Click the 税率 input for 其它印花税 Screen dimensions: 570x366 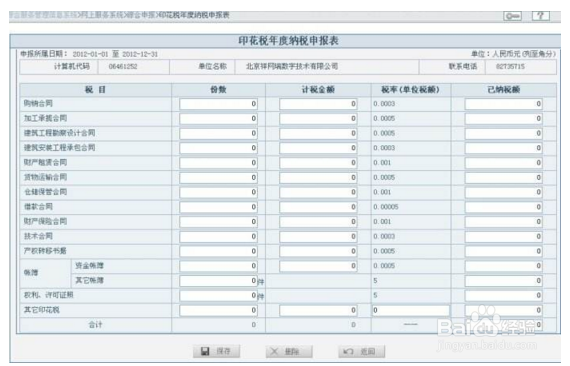click(411, 310)
